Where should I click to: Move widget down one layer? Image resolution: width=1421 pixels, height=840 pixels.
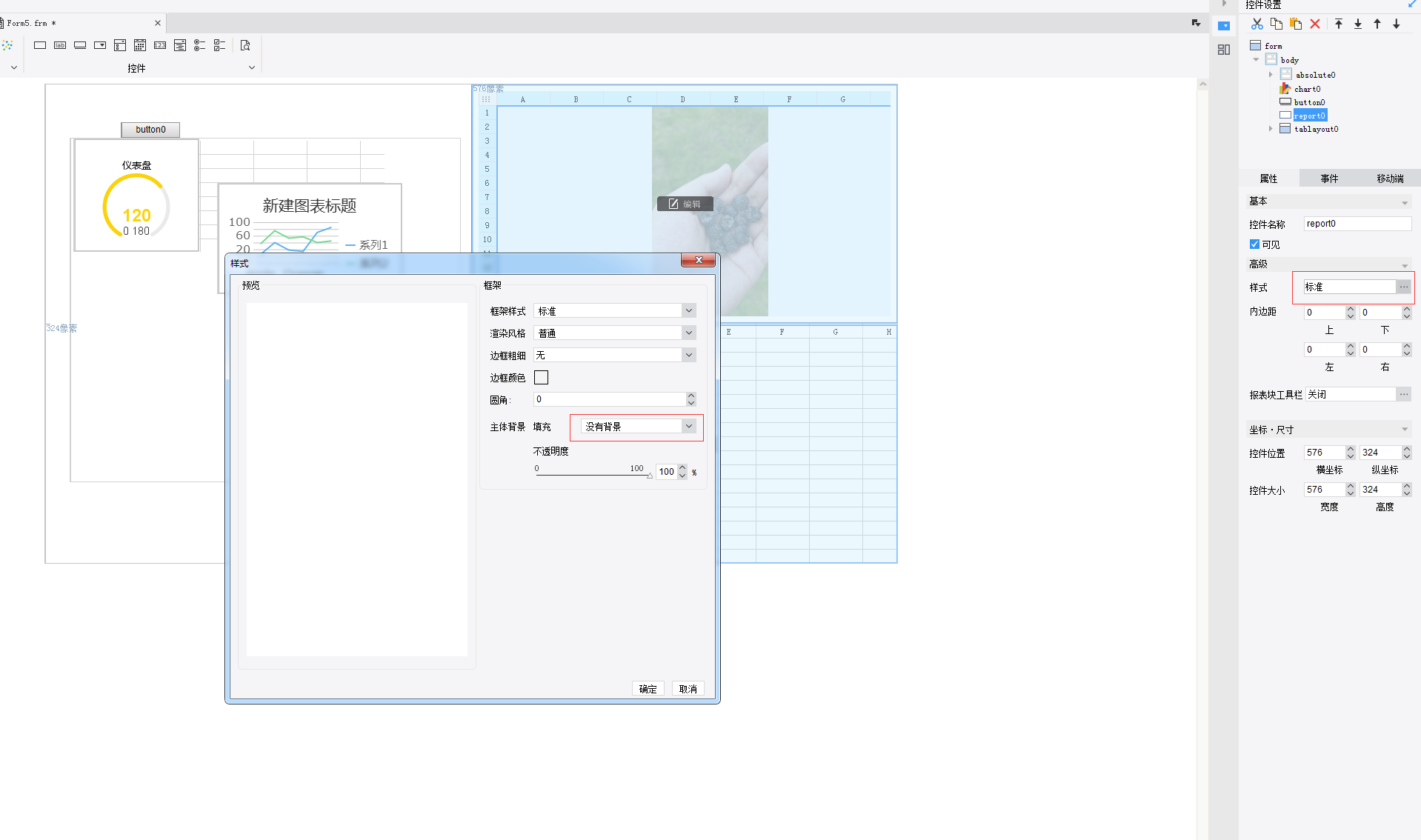pos(1397,24)
